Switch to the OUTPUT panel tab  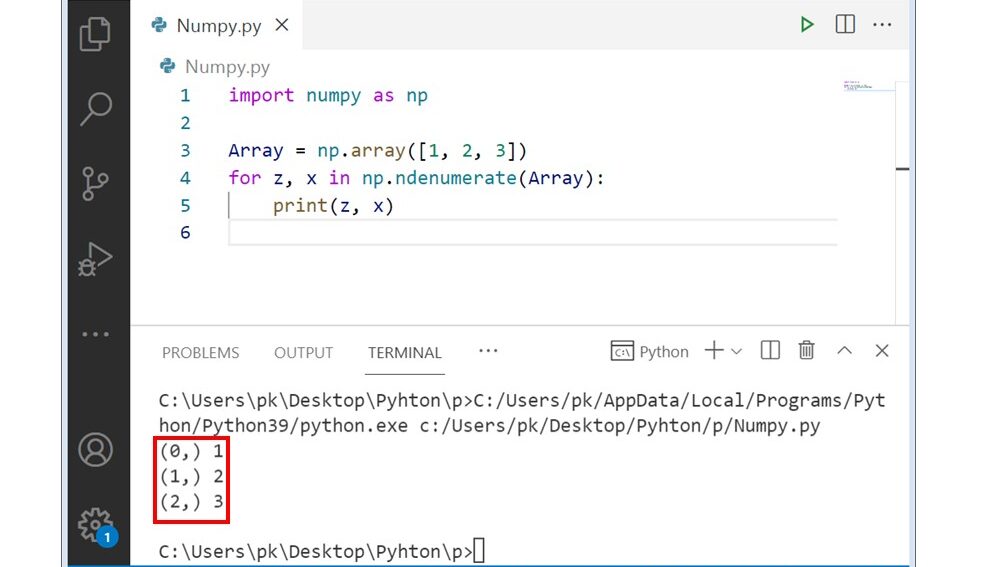303,353
